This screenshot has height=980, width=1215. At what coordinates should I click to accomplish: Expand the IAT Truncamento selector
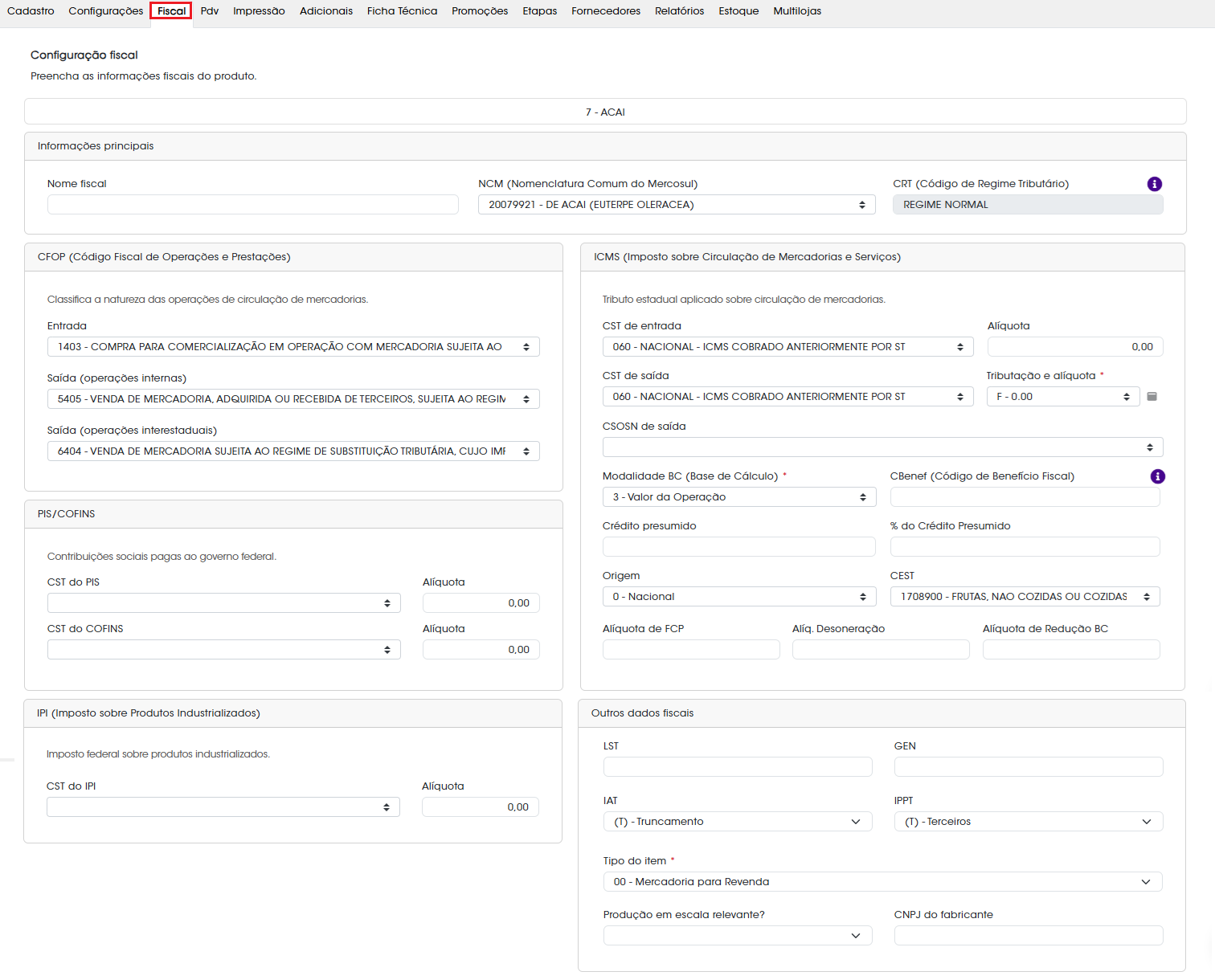[x=738, y=822]
